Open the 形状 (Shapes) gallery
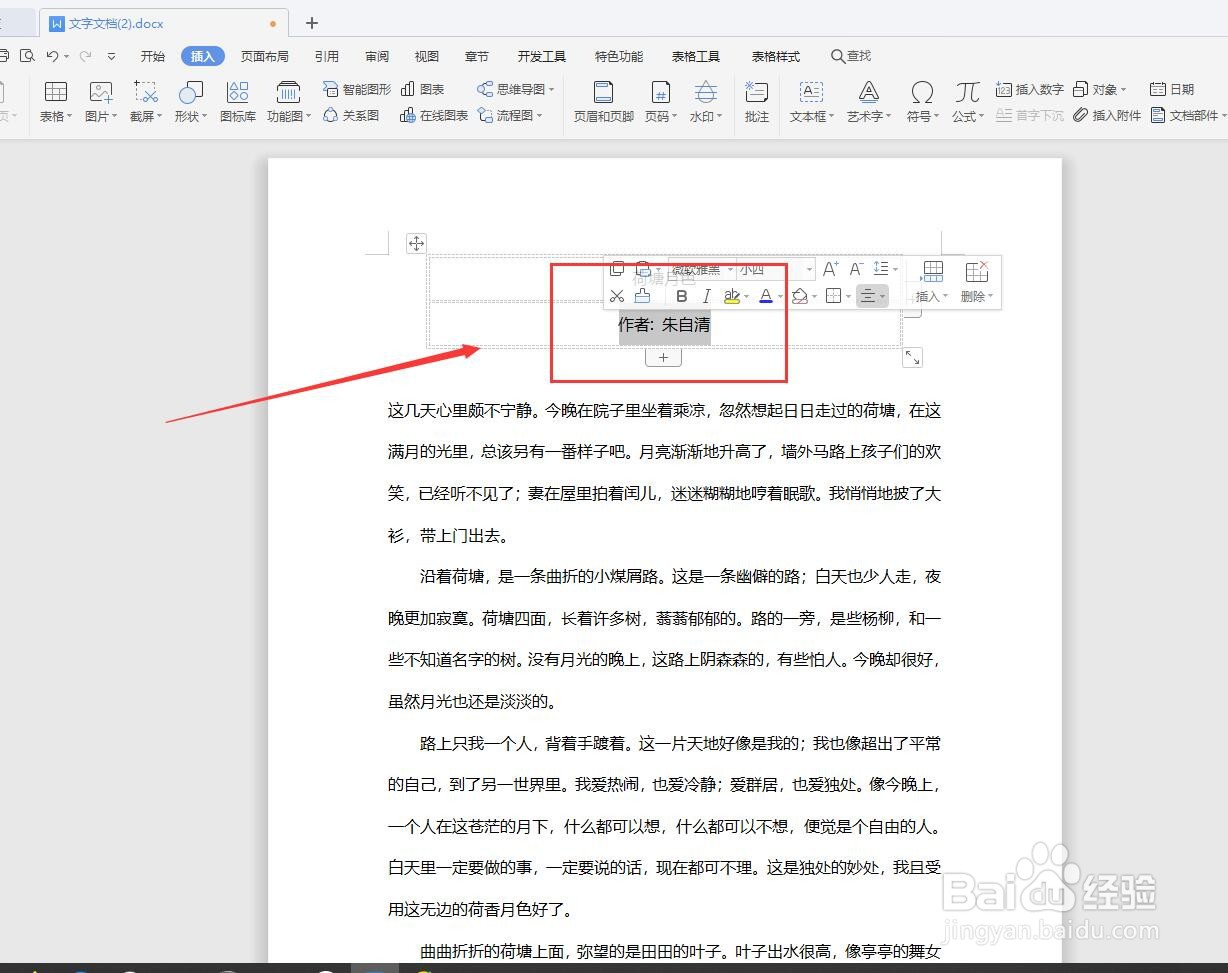Screen dimensions: 1228x973 190,102
